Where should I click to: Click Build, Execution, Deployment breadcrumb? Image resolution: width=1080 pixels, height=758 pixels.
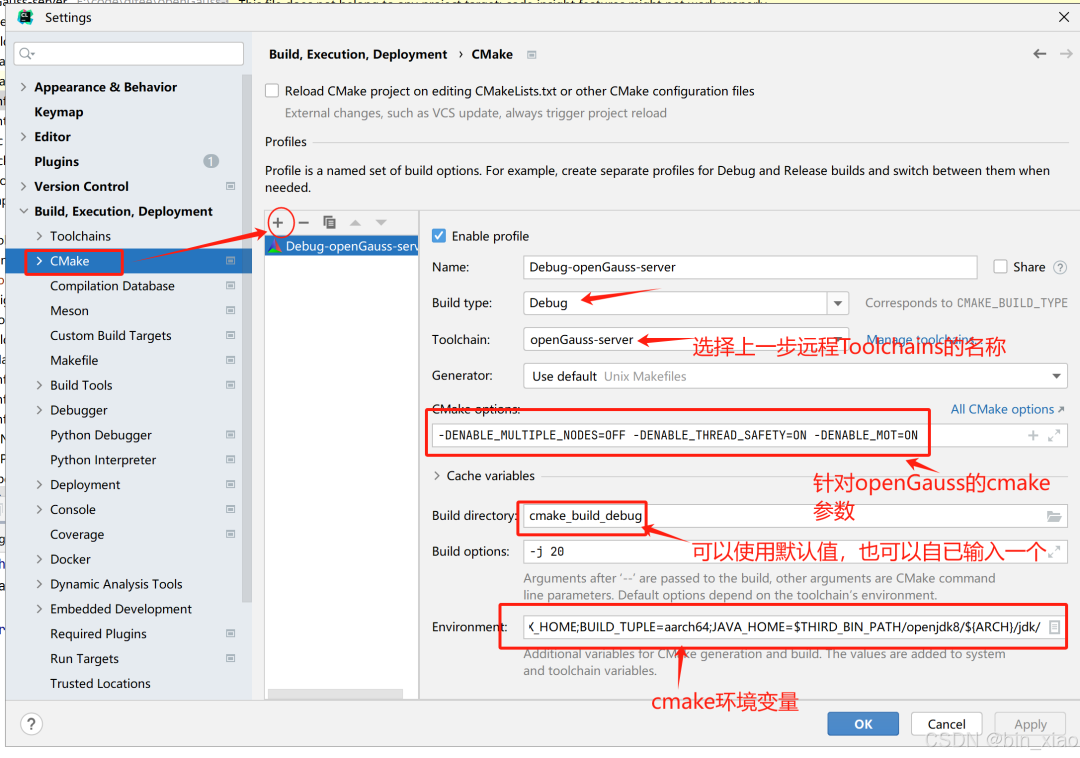point(358,54)
